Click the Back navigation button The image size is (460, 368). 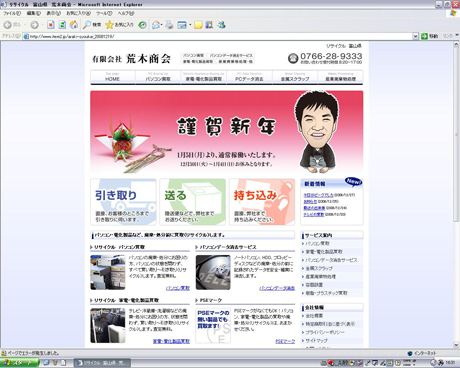(x=12, y=25)
